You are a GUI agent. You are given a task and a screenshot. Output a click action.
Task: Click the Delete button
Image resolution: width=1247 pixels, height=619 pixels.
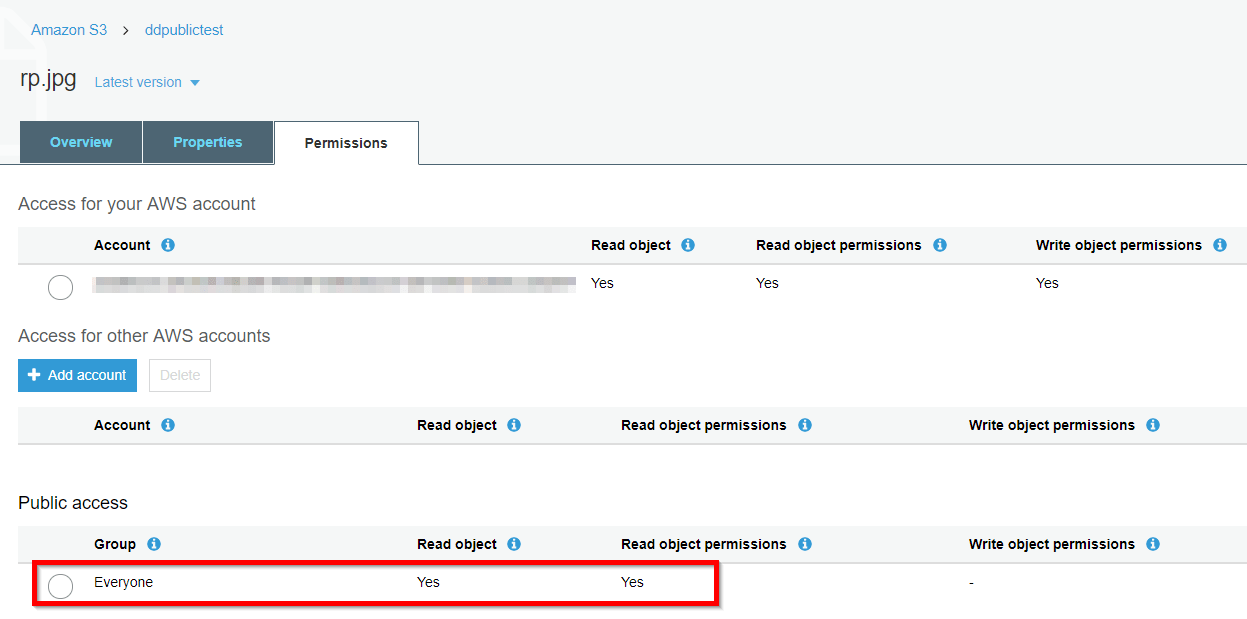click(x=180, y=375)
